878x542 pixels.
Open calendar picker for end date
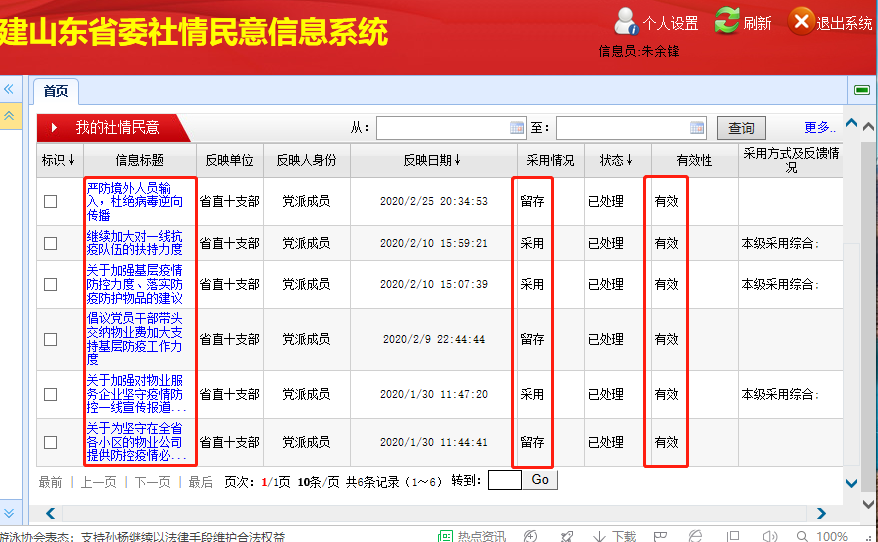[x=697, y=128]
